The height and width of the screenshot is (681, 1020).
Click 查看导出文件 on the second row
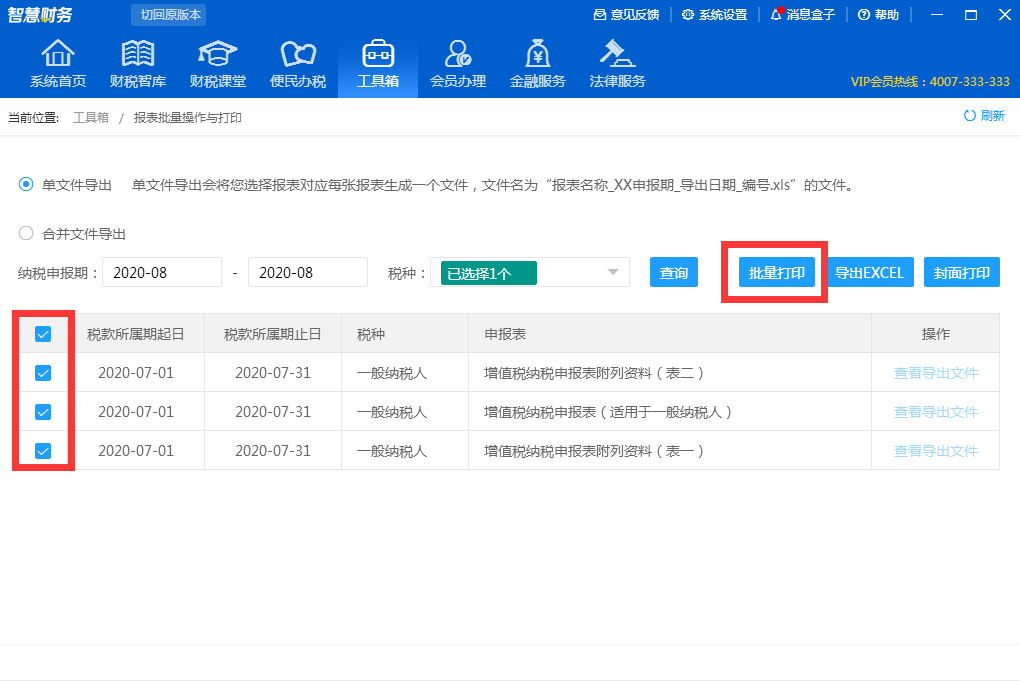[934, 411]
